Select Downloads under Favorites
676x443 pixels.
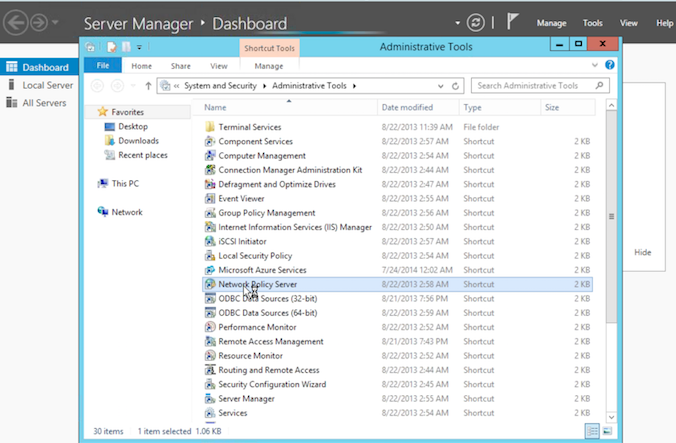(132, 140)
